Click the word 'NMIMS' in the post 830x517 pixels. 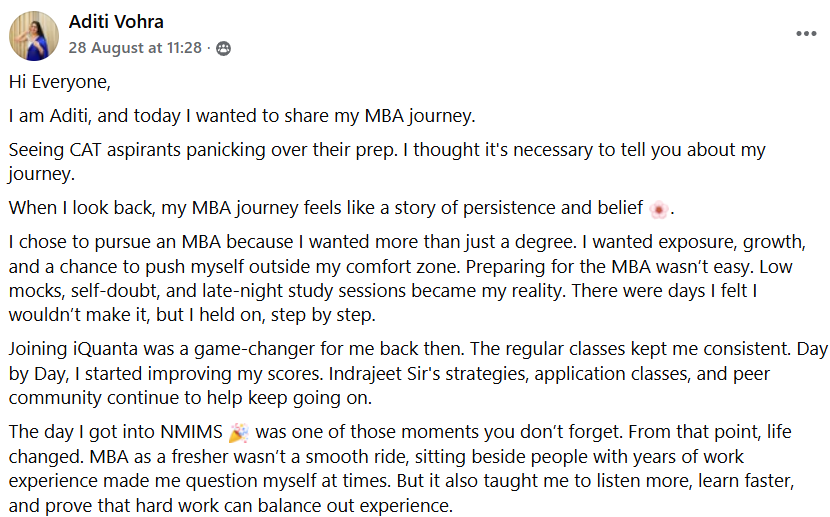[191, 432]
